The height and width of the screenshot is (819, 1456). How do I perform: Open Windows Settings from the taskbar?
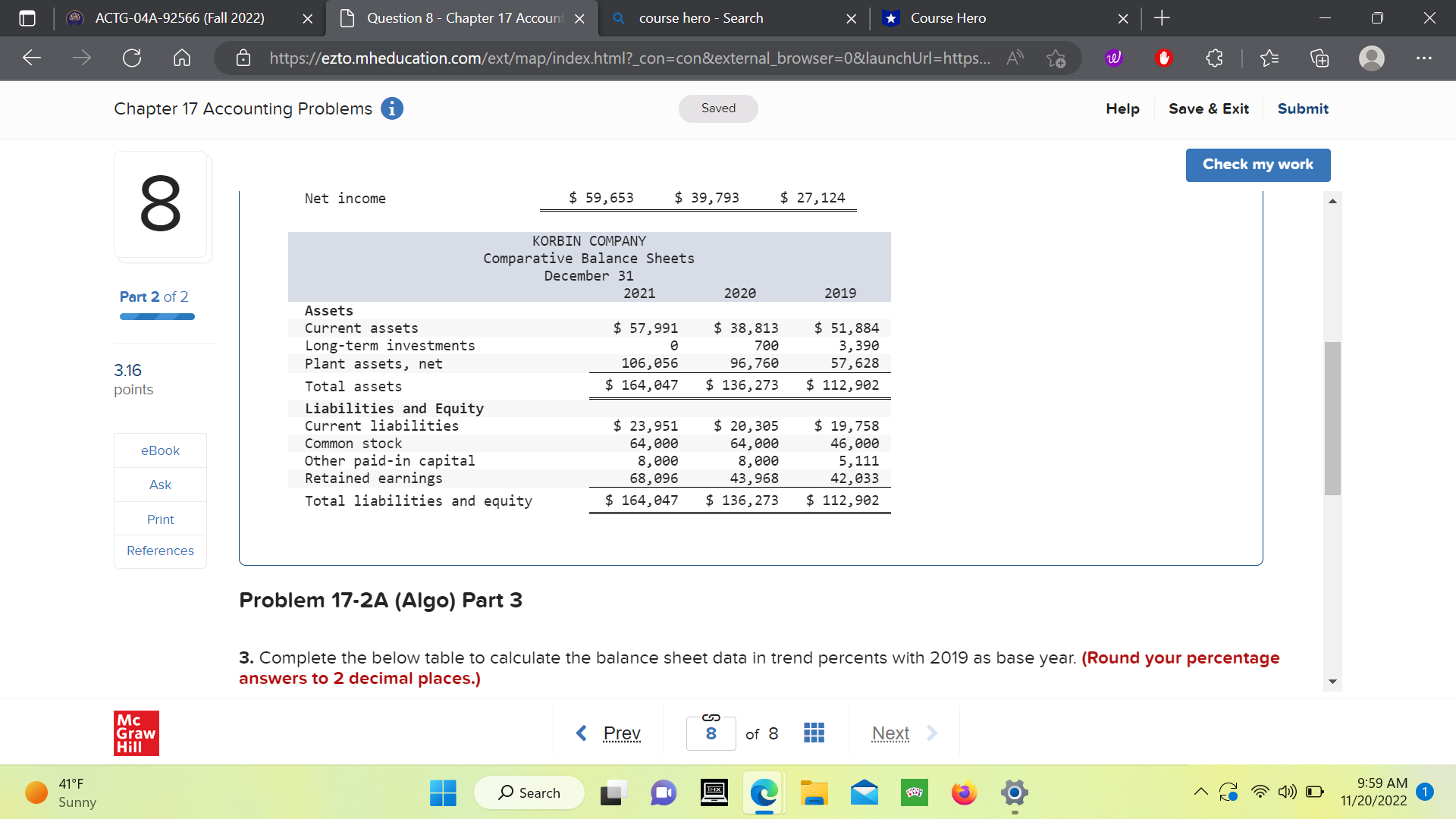(1014, 792)
